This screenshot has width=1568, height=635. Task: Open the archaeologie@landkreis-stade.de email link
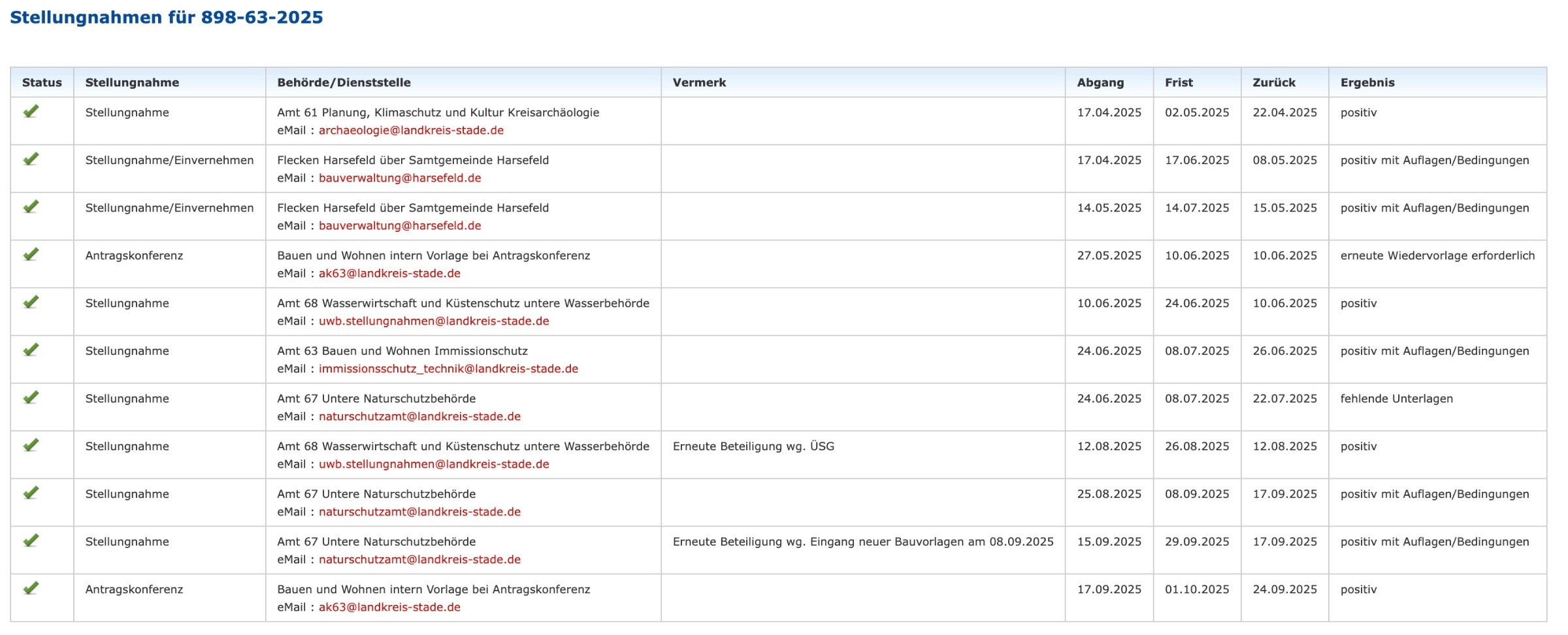(411, 130)
